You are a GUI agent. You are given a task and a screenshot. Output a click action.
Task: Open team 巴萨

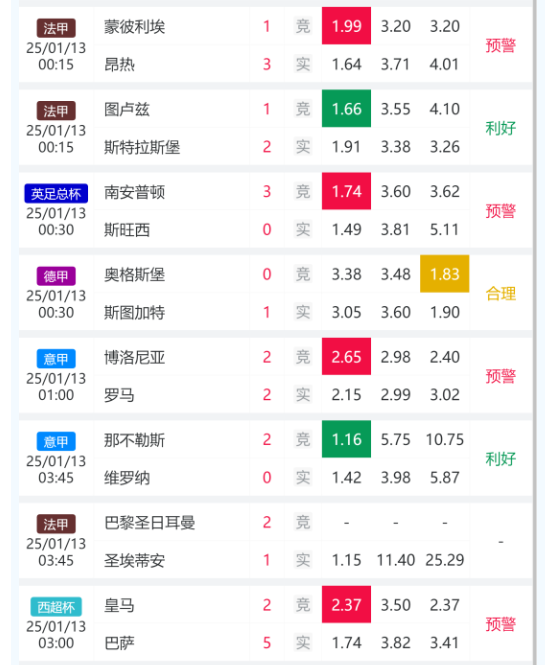[119, 643]
